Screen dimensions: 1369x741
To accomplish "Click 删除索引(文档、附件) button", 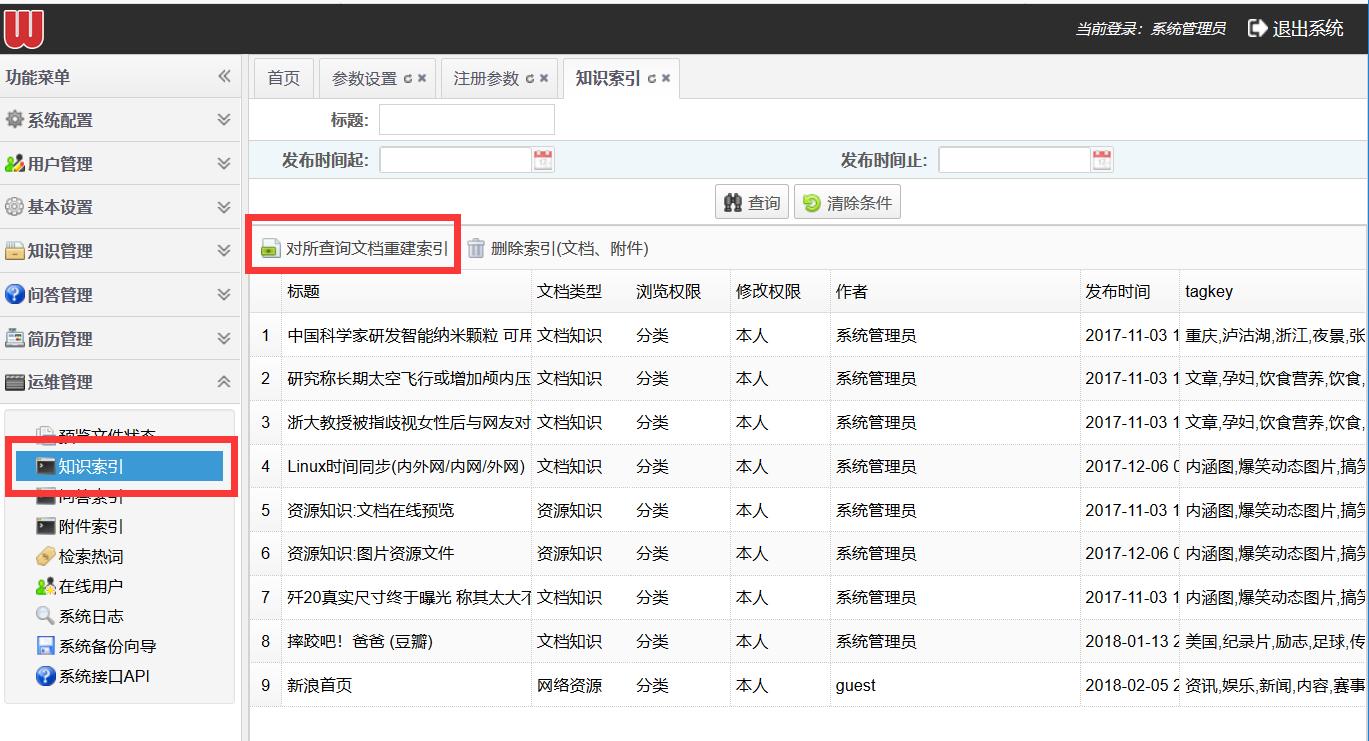I will [x=558, y=248].
